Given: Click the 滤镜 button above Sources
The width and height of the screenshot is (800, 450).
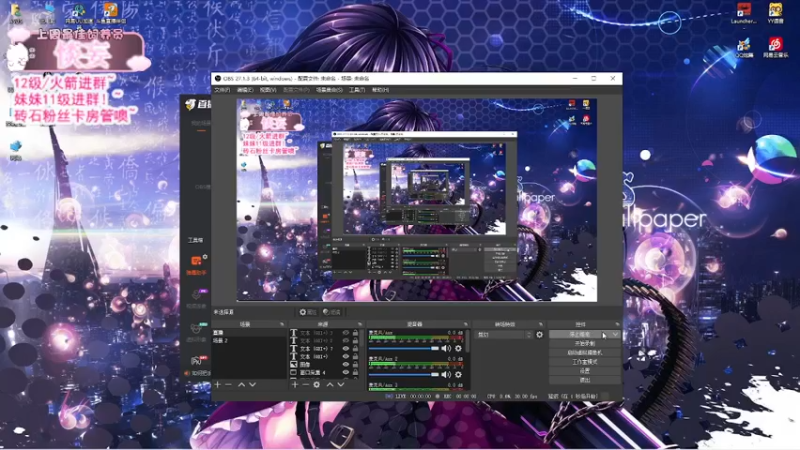Looking at the screenshot, I should pyautogui.click(x=332, y=312).
